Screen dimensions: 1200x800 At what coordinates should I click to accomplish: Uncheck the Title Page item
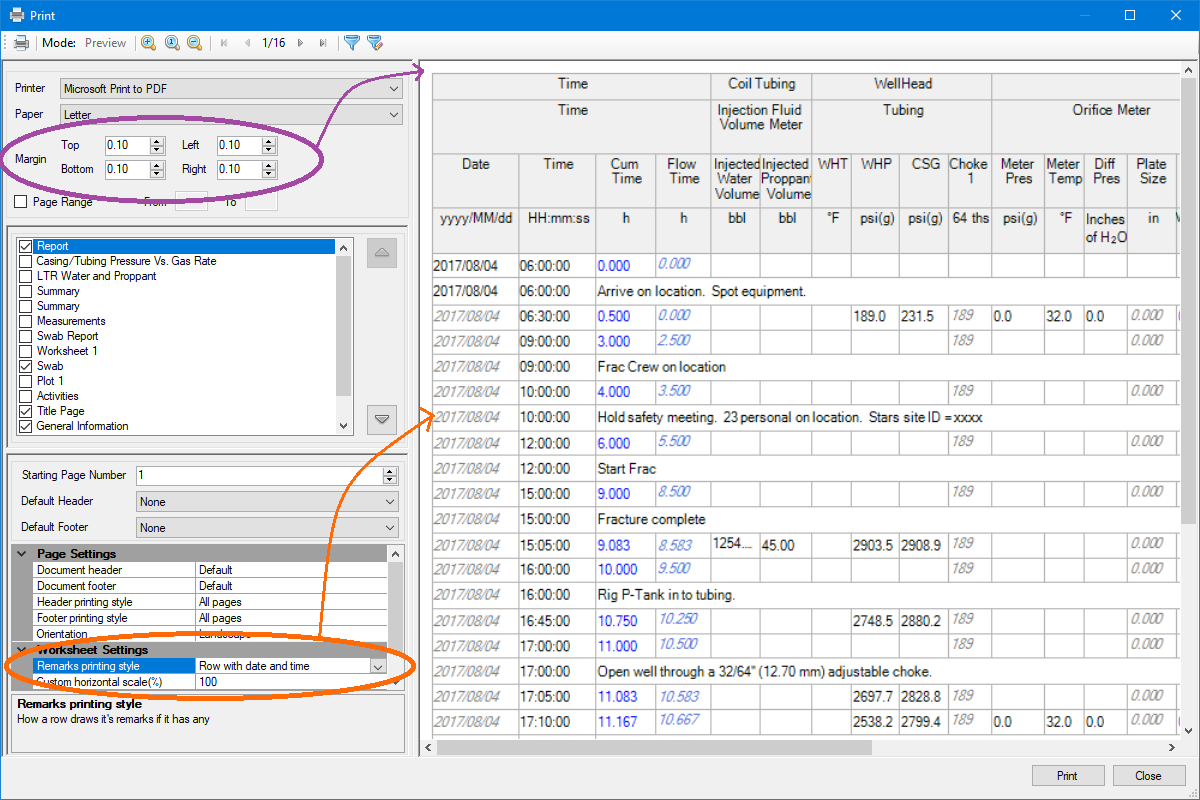pyautogui.click(x=27, y=411)
